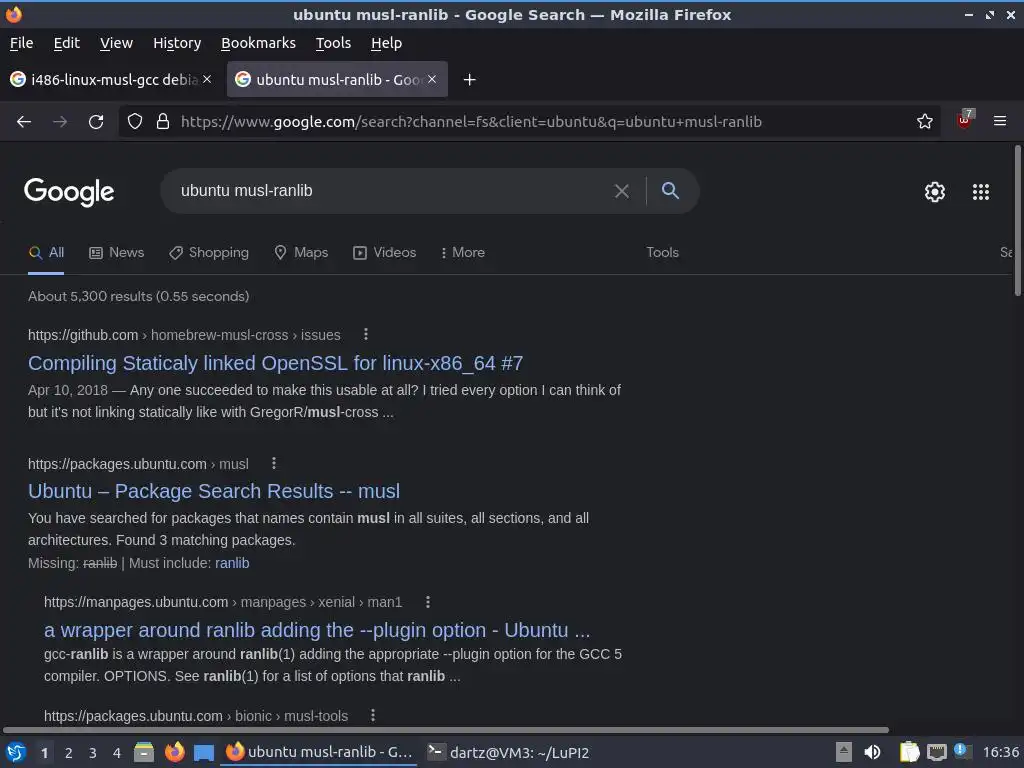Open Google quick settings gear
Image resolution: width=1024 pixels, height=768 pixels.
click(x=935, y=191)
